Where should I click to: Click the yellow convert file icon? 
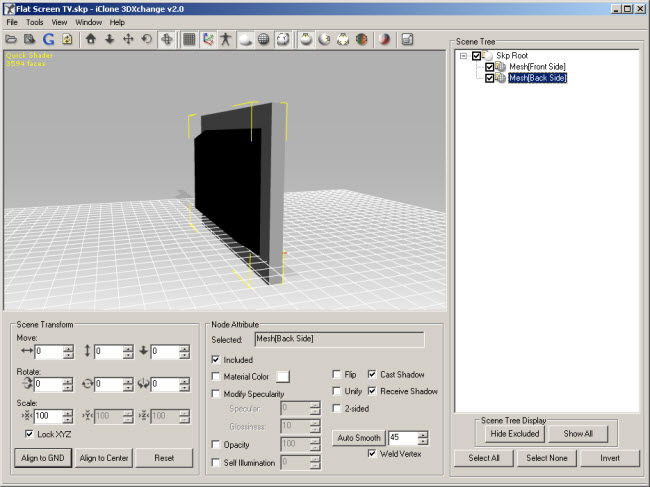[x=67, y=39]
